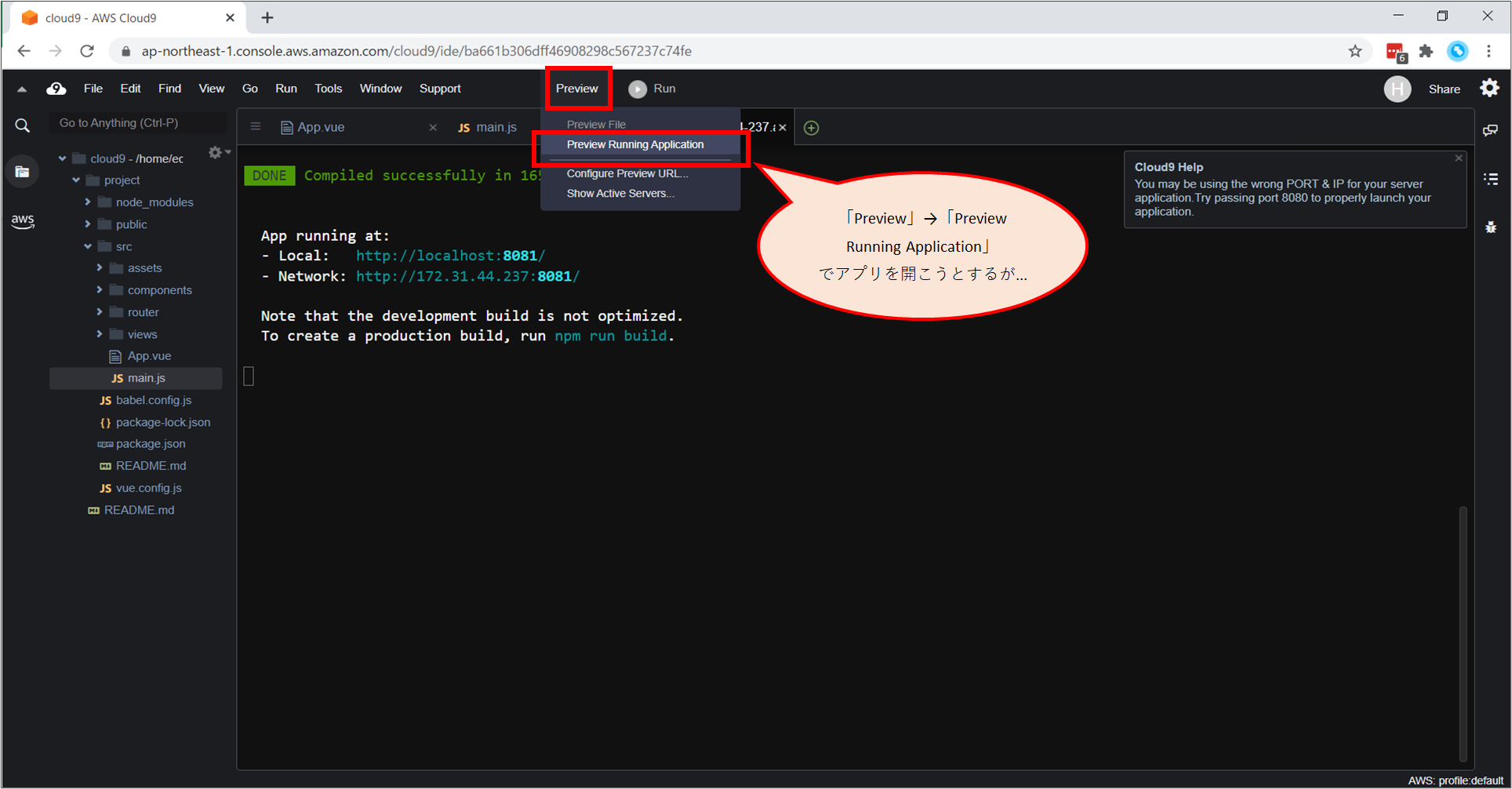The image size is (1512, 789).
Task: Open the Go menu
Action: (250, 89)
